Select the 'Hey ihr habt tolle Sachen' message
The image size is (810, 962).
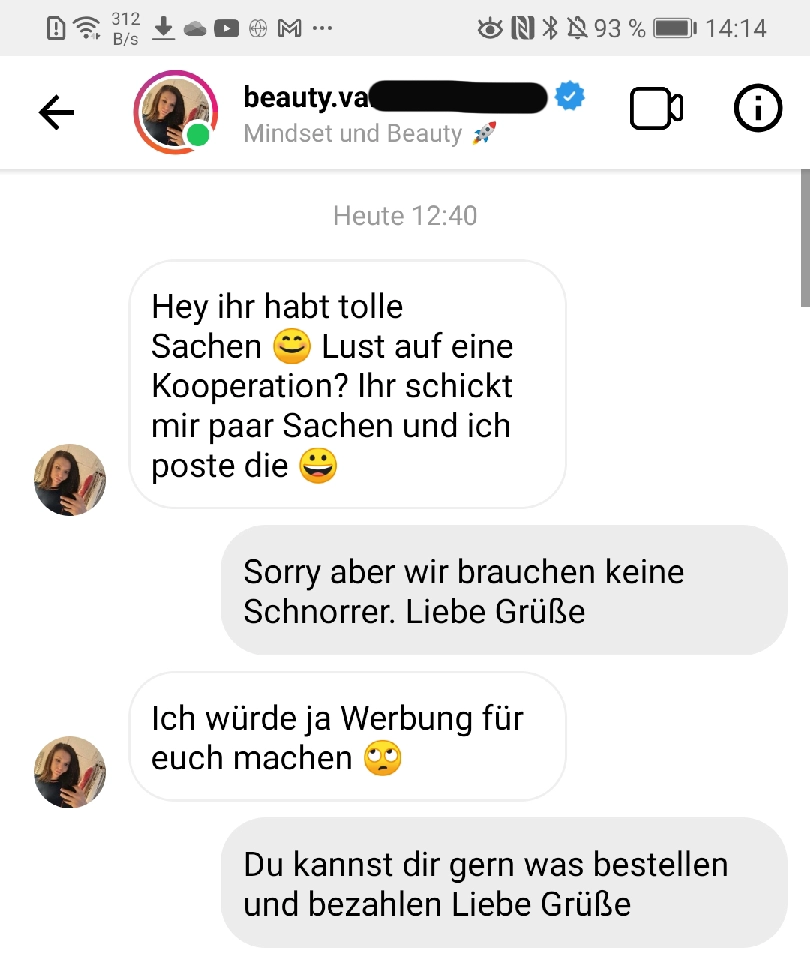click(347, 385)
